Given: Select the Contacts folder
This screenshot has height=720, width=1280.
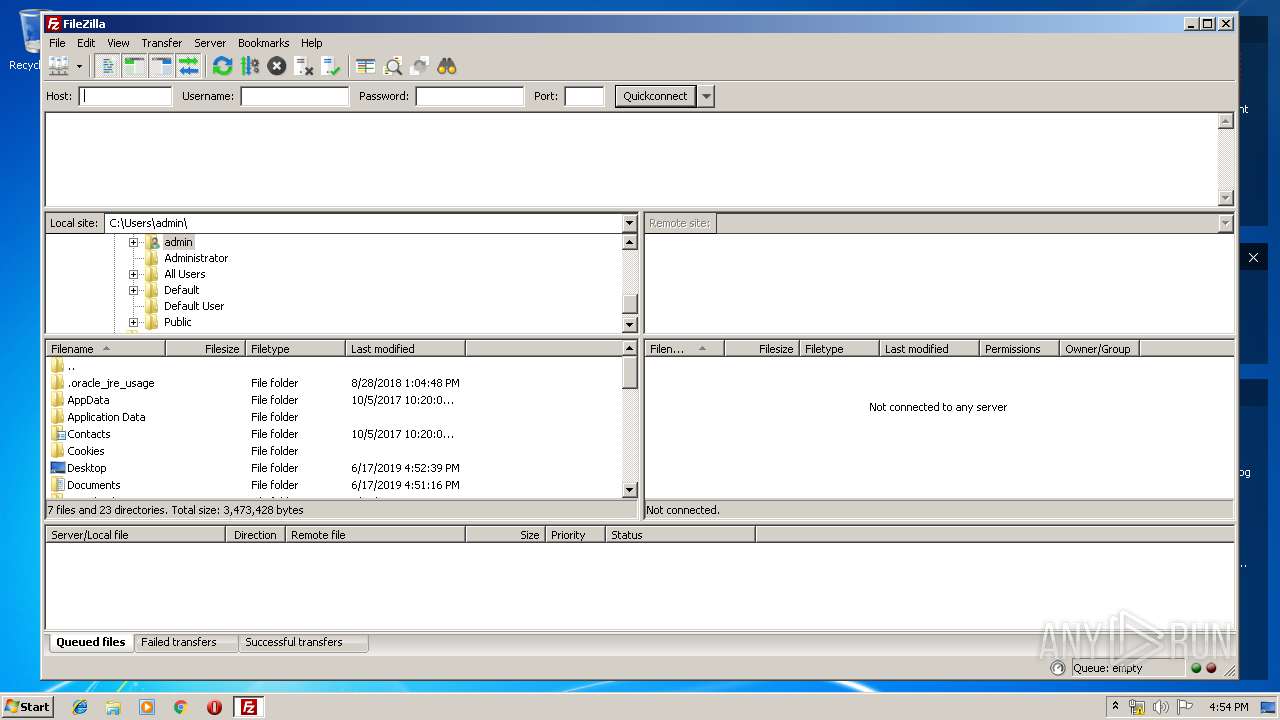Looking at the screenshot, I should click(x=88, y=434).
